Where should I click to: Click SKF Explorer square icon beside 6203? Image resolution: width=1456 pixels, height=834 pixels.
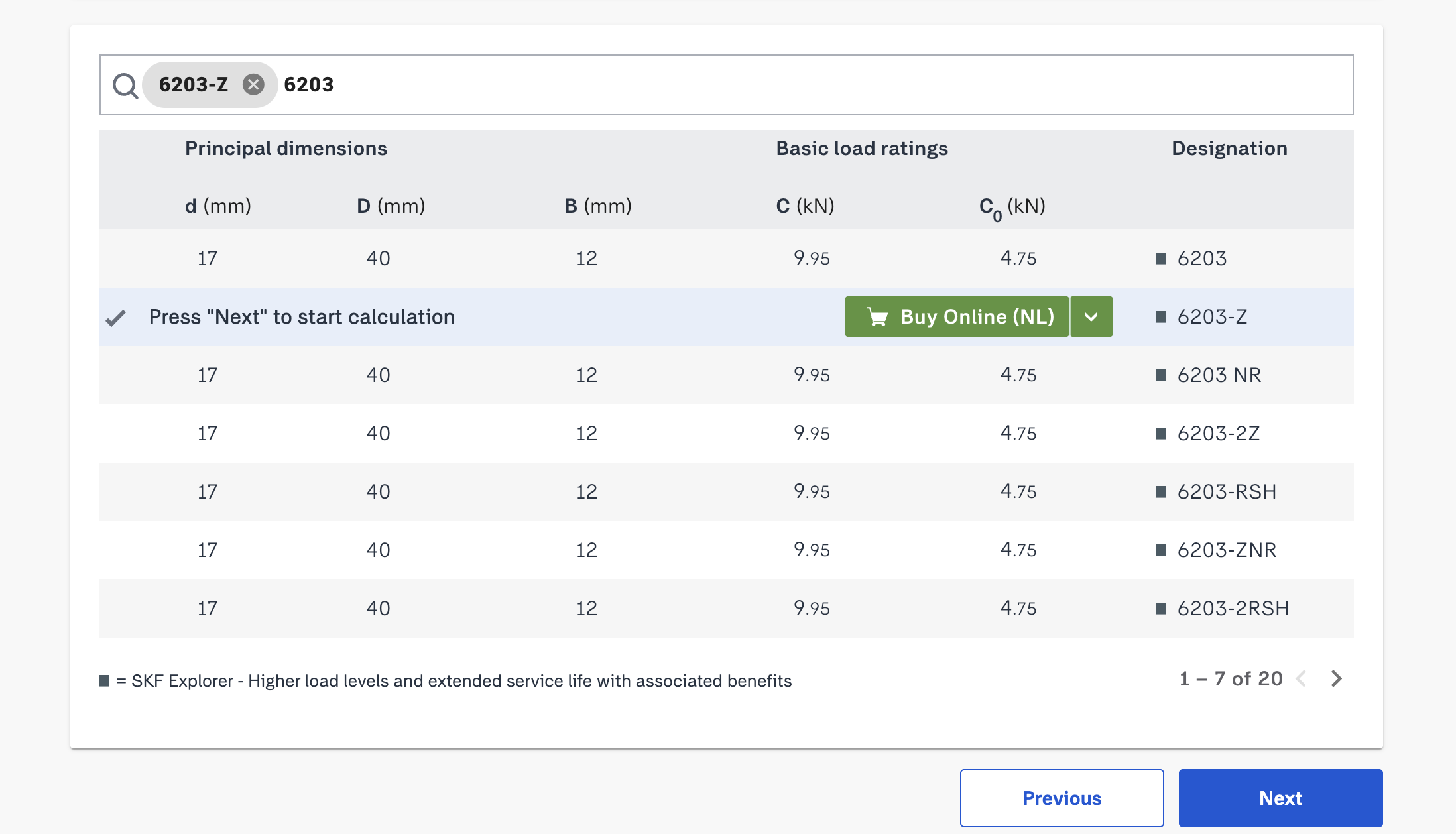coord(1160,259)
